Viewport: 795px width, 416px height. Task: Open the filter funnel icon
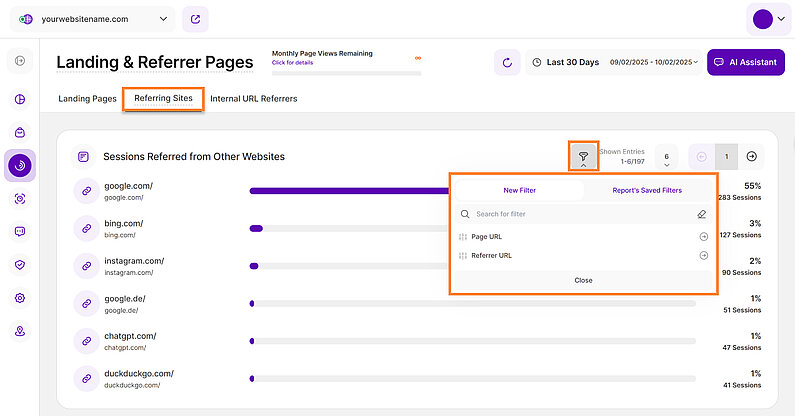point(583,157)
